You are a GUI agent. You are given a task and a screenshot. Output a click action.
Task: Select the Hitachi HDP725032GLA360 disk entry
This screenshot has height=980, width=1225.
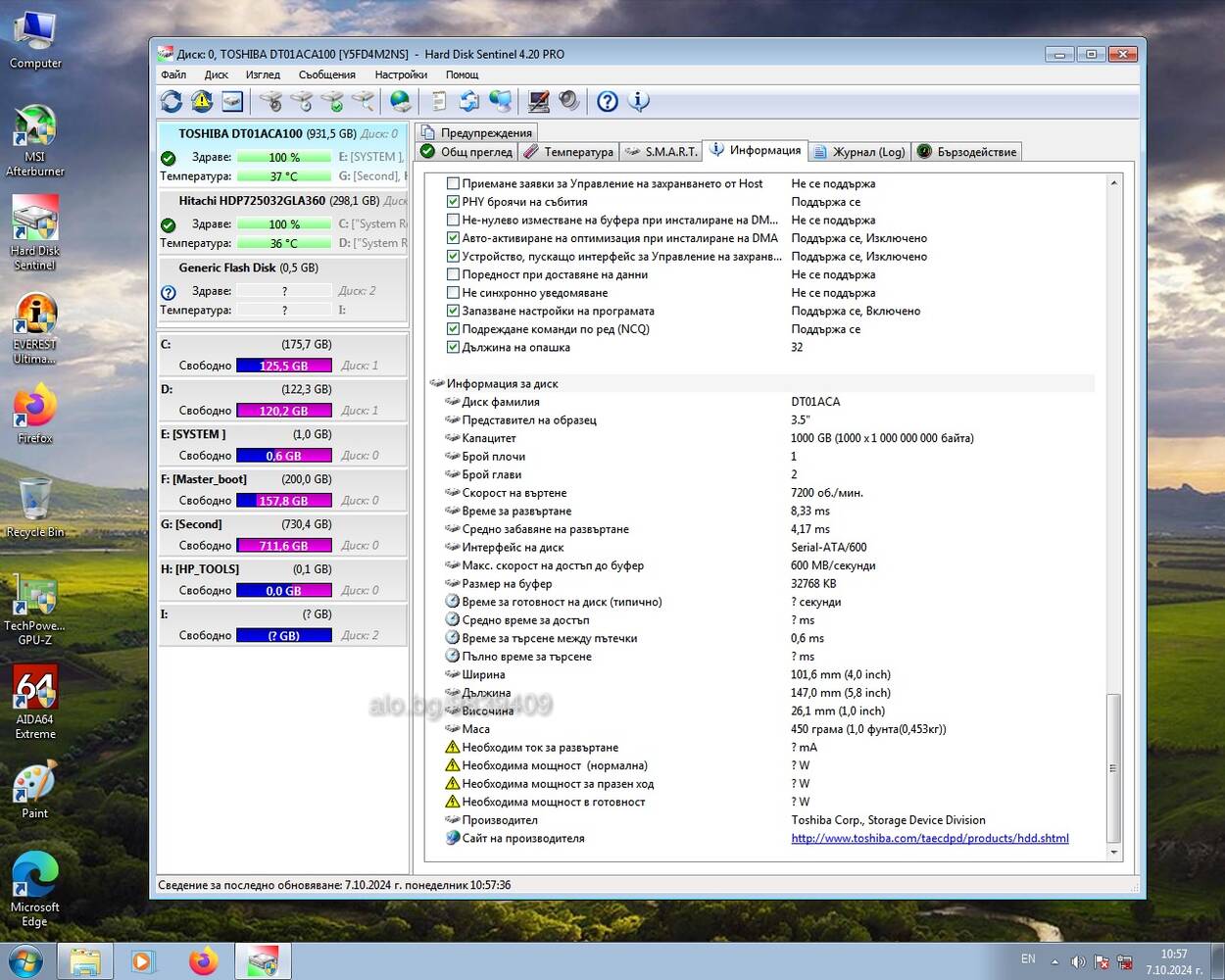(282, 220)
